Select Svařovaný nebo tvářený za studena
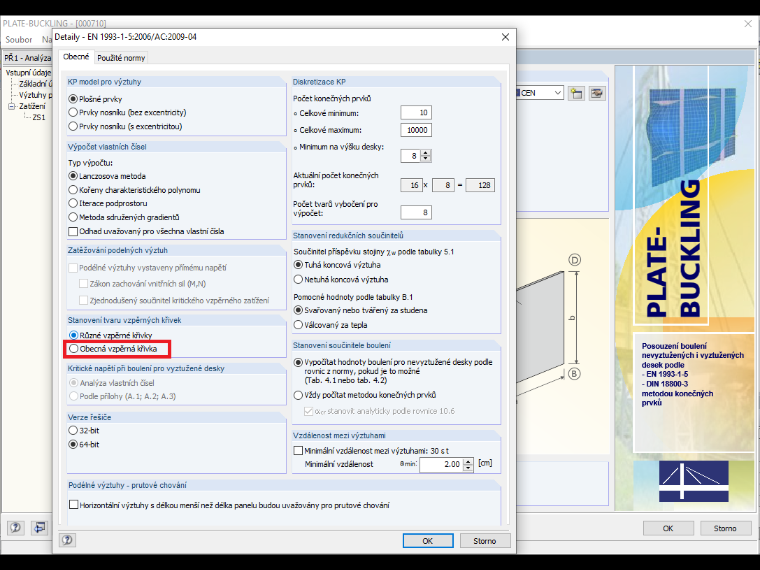The image size is (760, 570). (299, 310)
